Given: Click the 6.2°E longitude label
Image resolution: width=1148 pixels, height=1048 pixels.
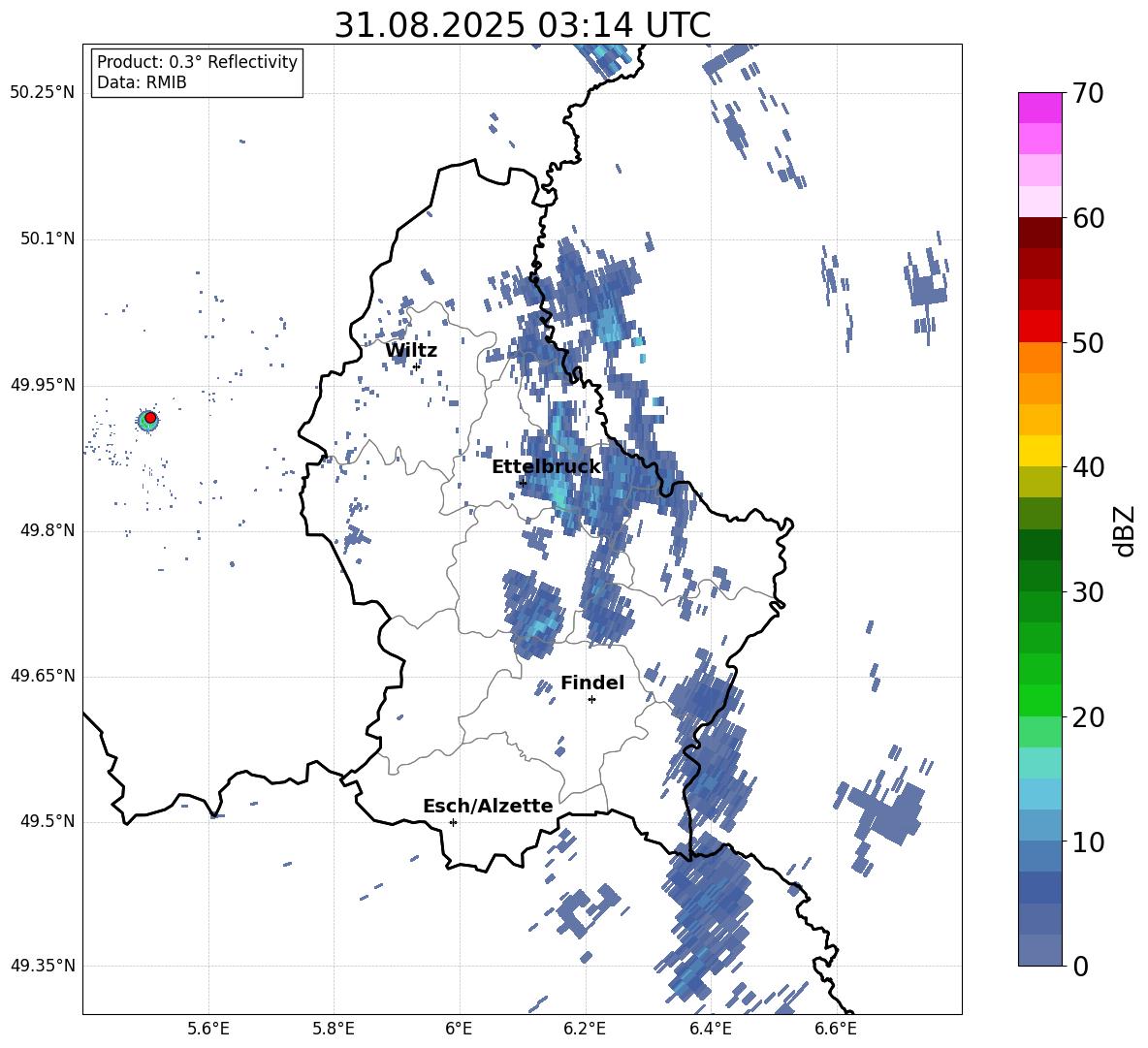Looking at the screenshot, I should pos(585,1029).
